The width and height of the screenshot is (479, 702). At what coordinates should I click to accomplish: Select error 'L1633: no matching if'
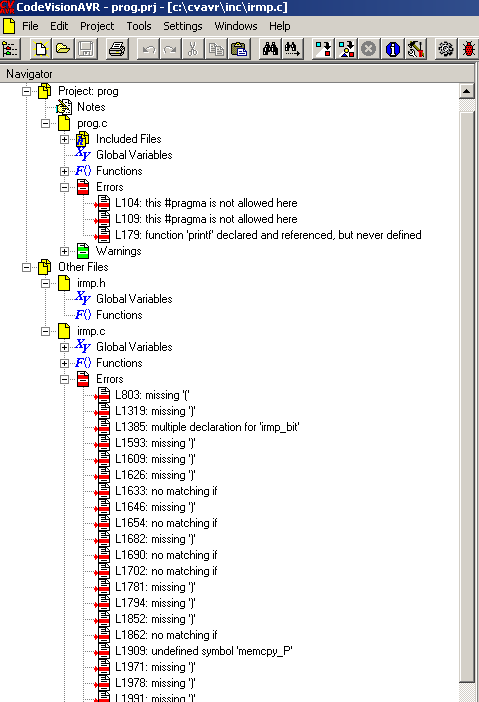166,491
